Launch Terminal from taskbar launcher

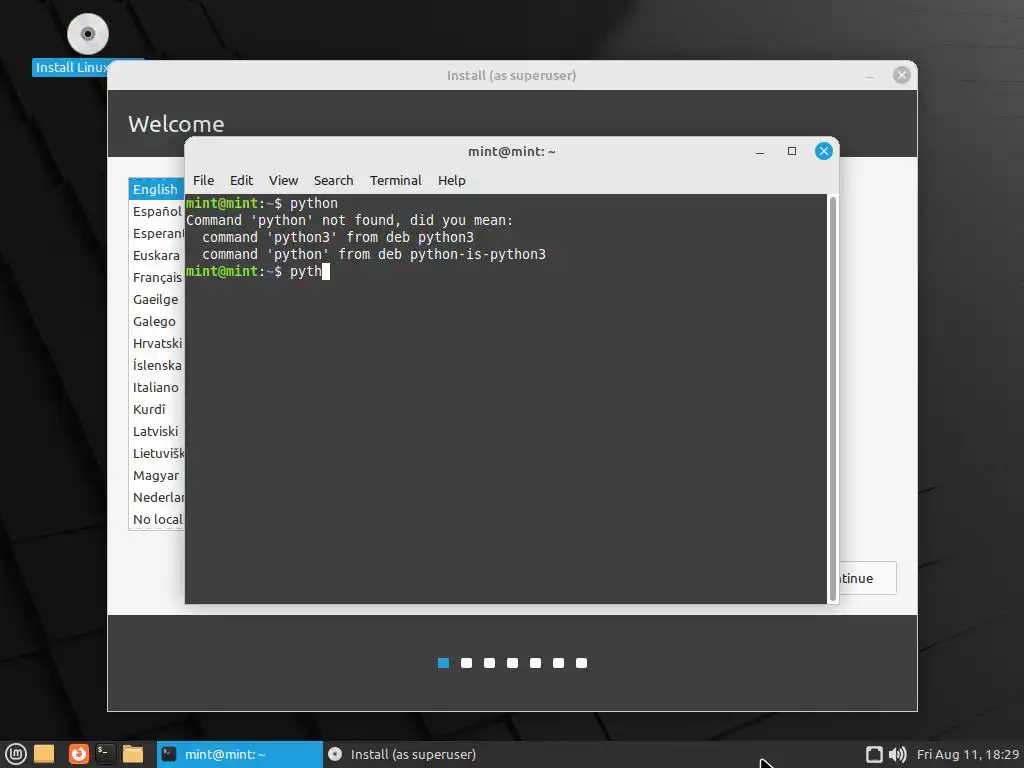click(105, 754)
